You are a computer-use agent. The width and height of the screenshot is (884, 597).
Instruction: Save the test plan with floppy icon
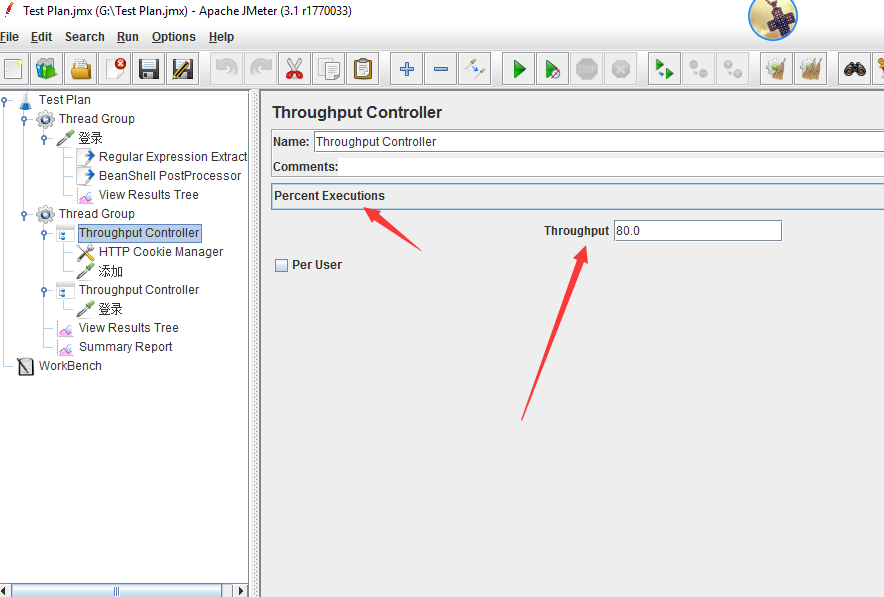click(x=148, y=69)
